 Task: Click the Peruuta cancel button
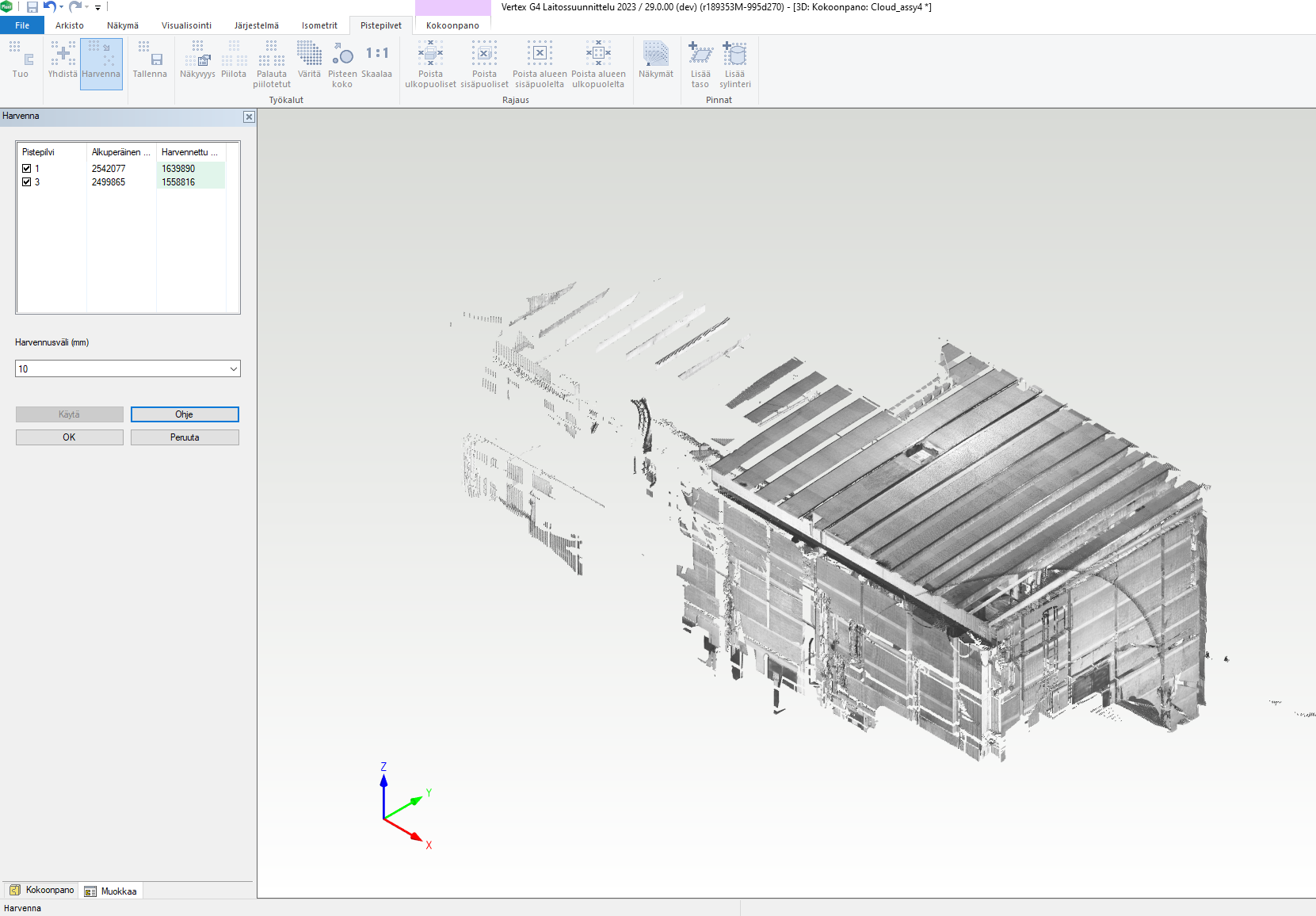185,437
